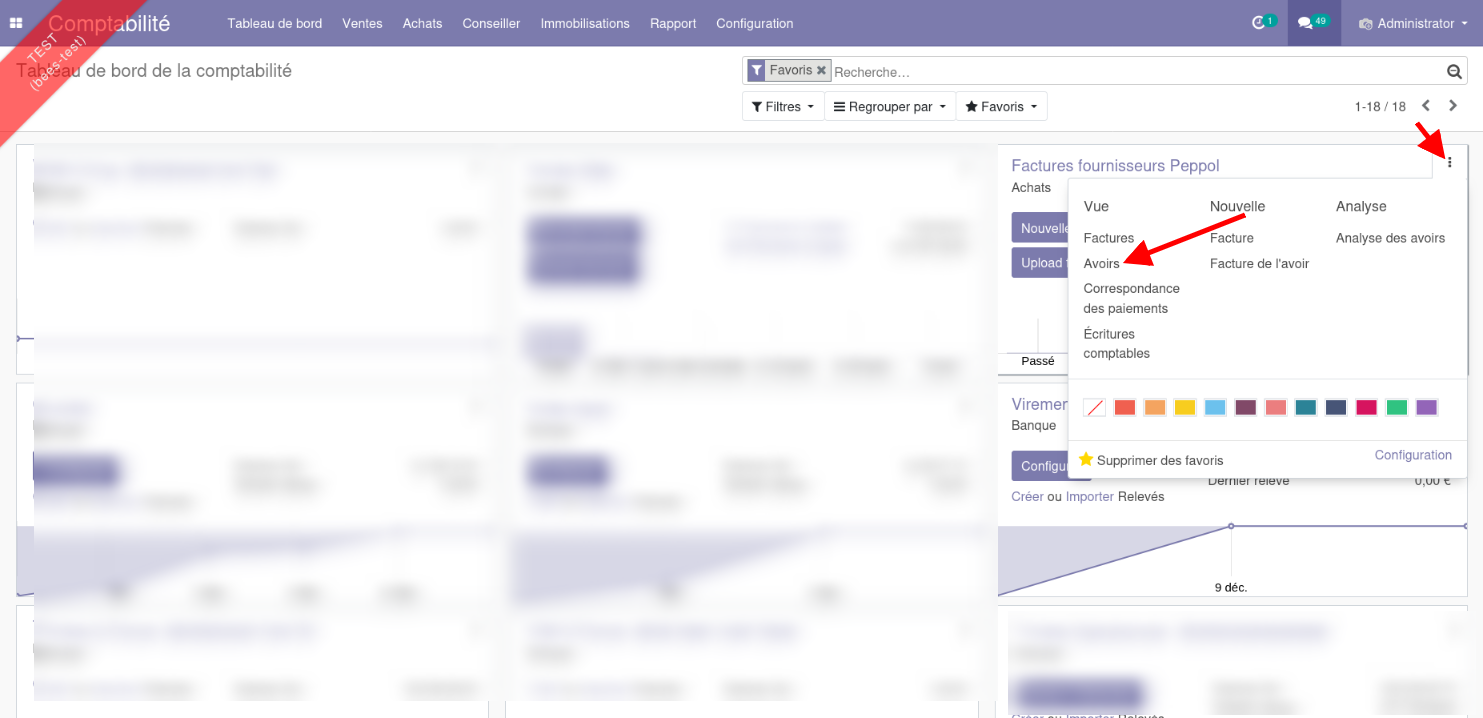The height and width of the screenshot is (718, 1483).
Task: Open Analyse des avoirs
Action: (x=1390, y=238)
